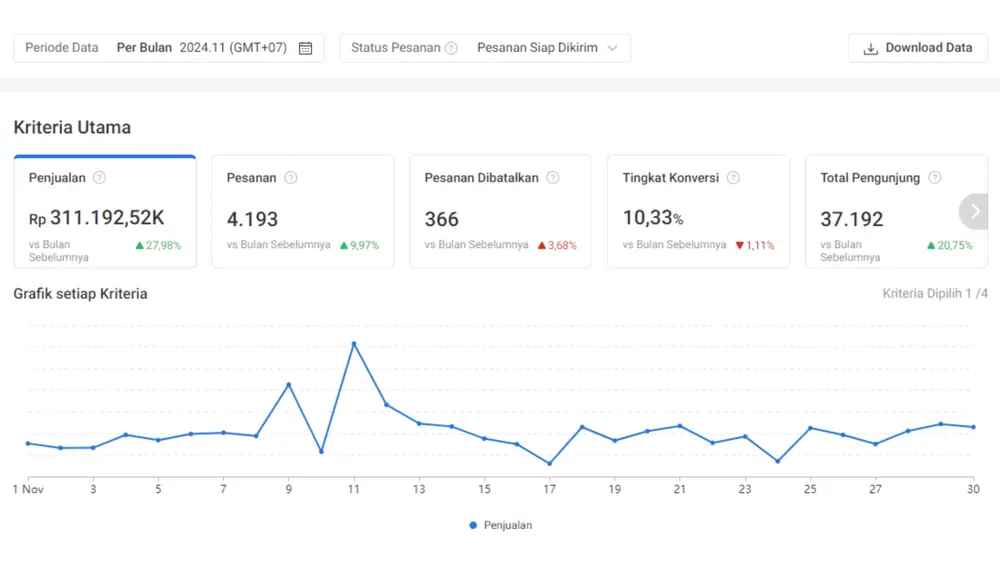Click the help icon beside Pesanan
1000x563 pixels.
tap(290, 178)
